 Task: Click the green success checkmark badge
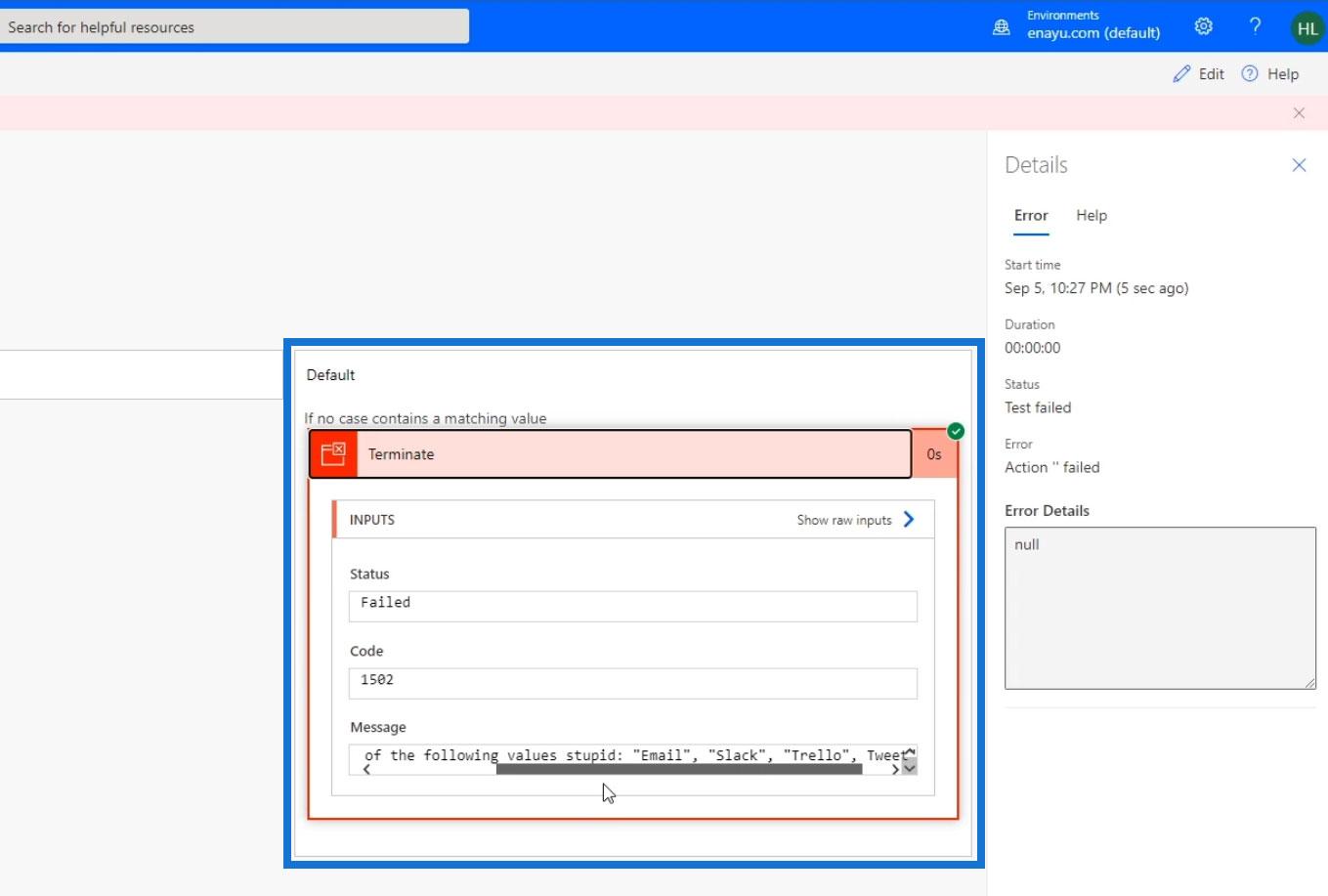pyautogui.click(x=956, y=431)
